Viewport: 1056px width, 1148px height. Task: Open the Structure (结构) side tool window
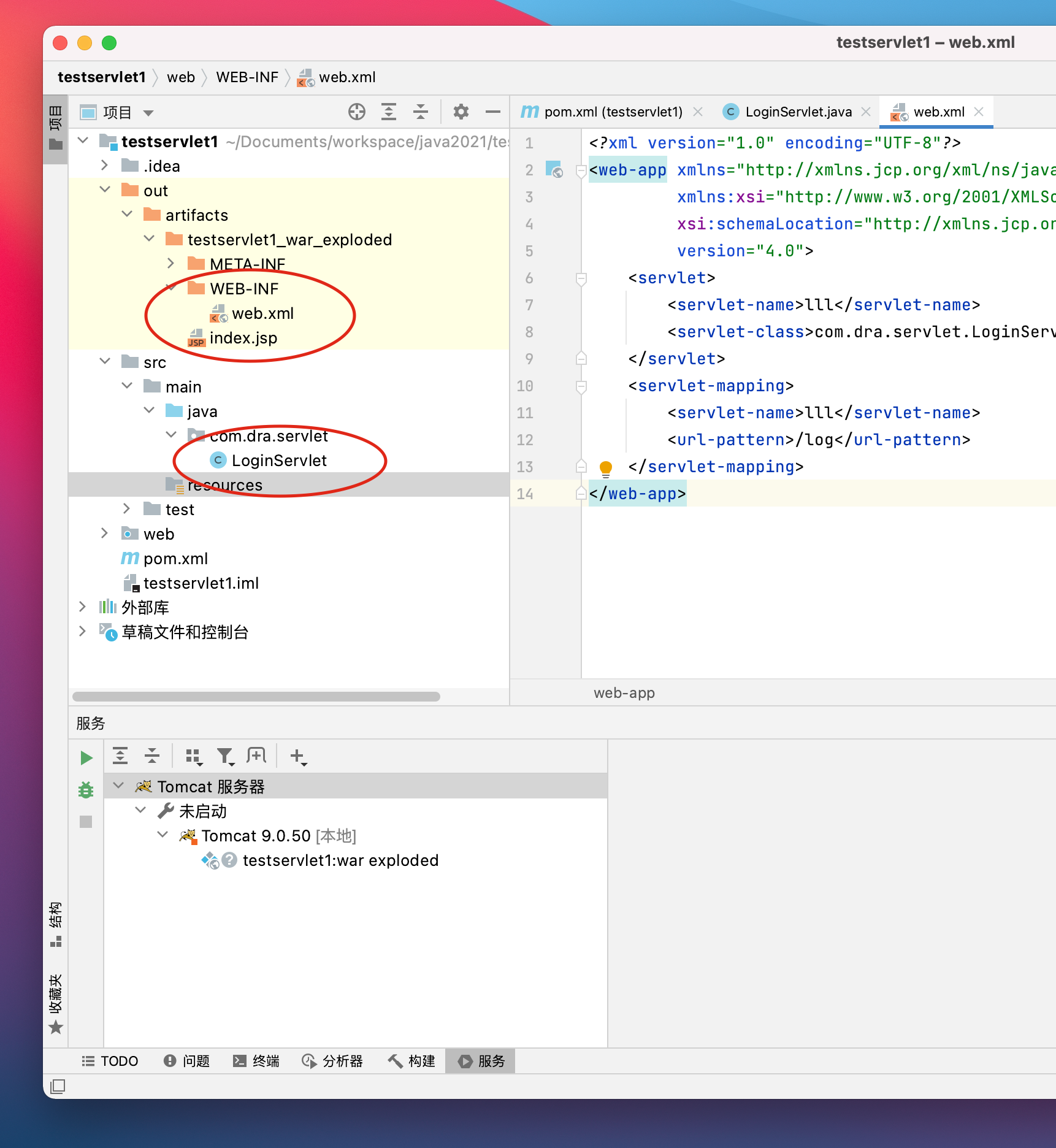pos(55,924)
